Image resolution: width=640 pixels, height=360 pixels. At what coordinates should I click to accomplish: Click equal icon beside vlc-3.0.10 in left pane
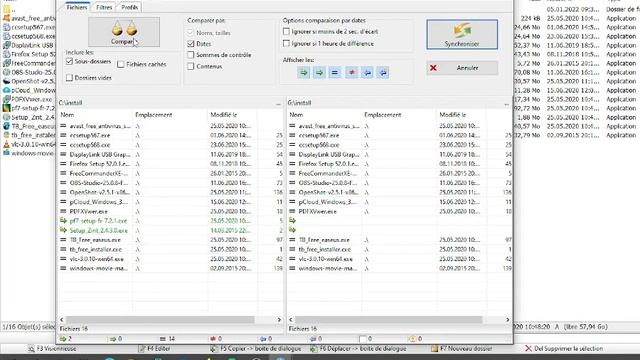[63, 259]
